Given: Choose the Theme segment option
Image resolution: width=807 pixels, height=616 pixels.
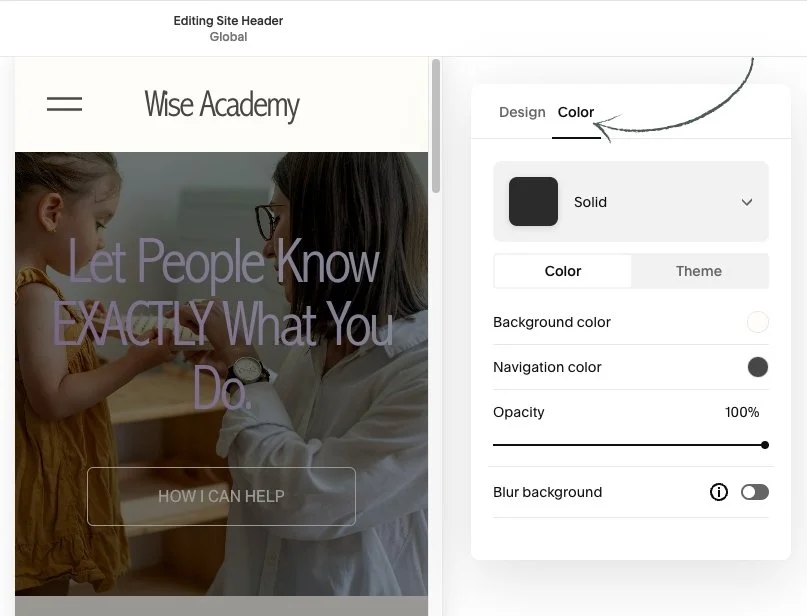Looking at the screenshot, I should coord(699,271).
